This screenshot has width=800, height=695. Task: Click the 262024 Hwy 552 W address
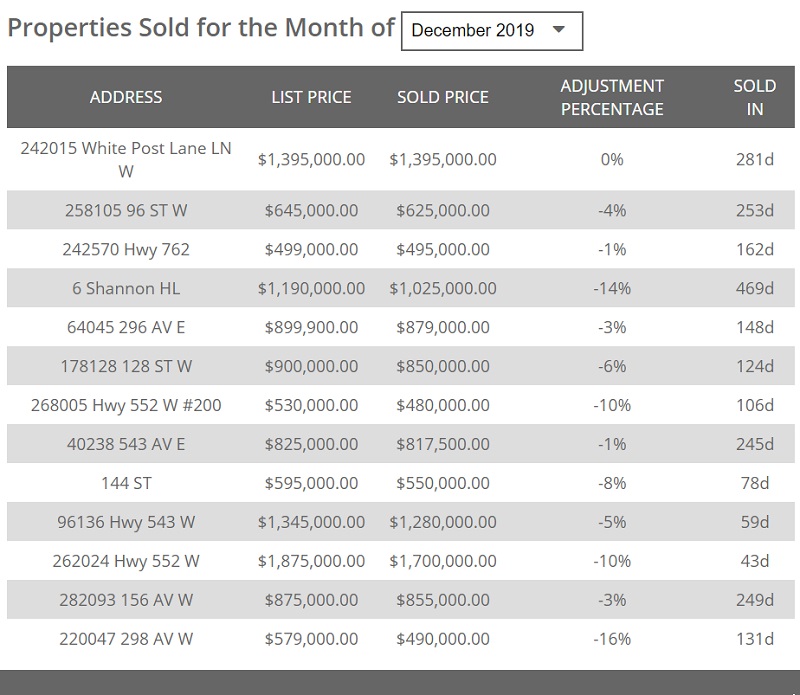click(126, 561)
